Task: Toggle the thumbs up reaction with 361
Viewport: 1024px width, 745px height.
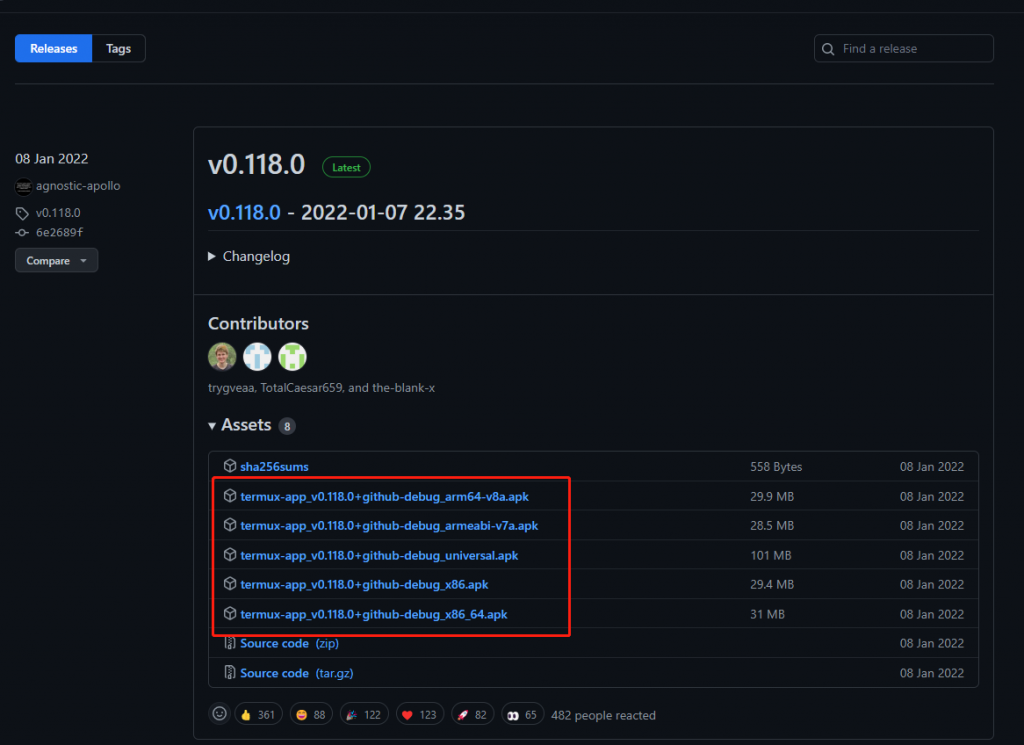Action: click(x=258, y=715)
